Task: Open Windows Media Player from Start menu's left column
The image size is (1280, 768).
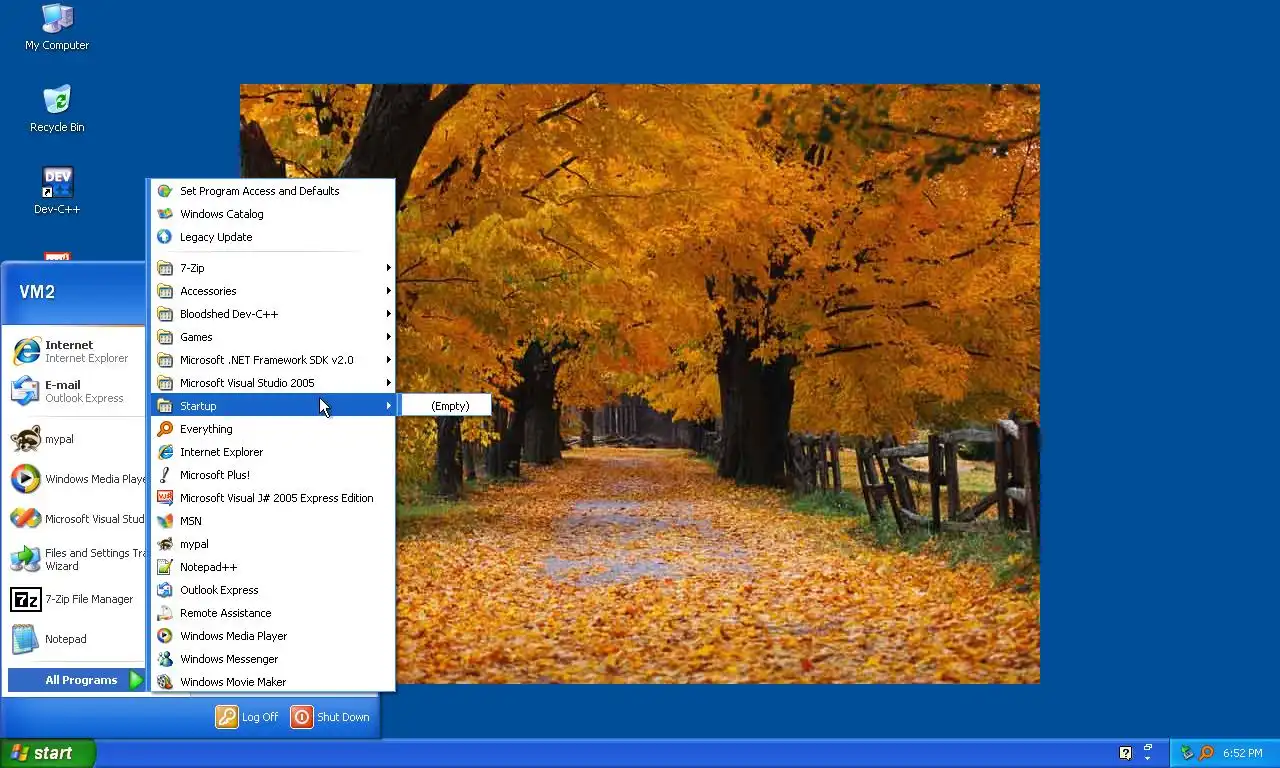Action: [76, 479]
